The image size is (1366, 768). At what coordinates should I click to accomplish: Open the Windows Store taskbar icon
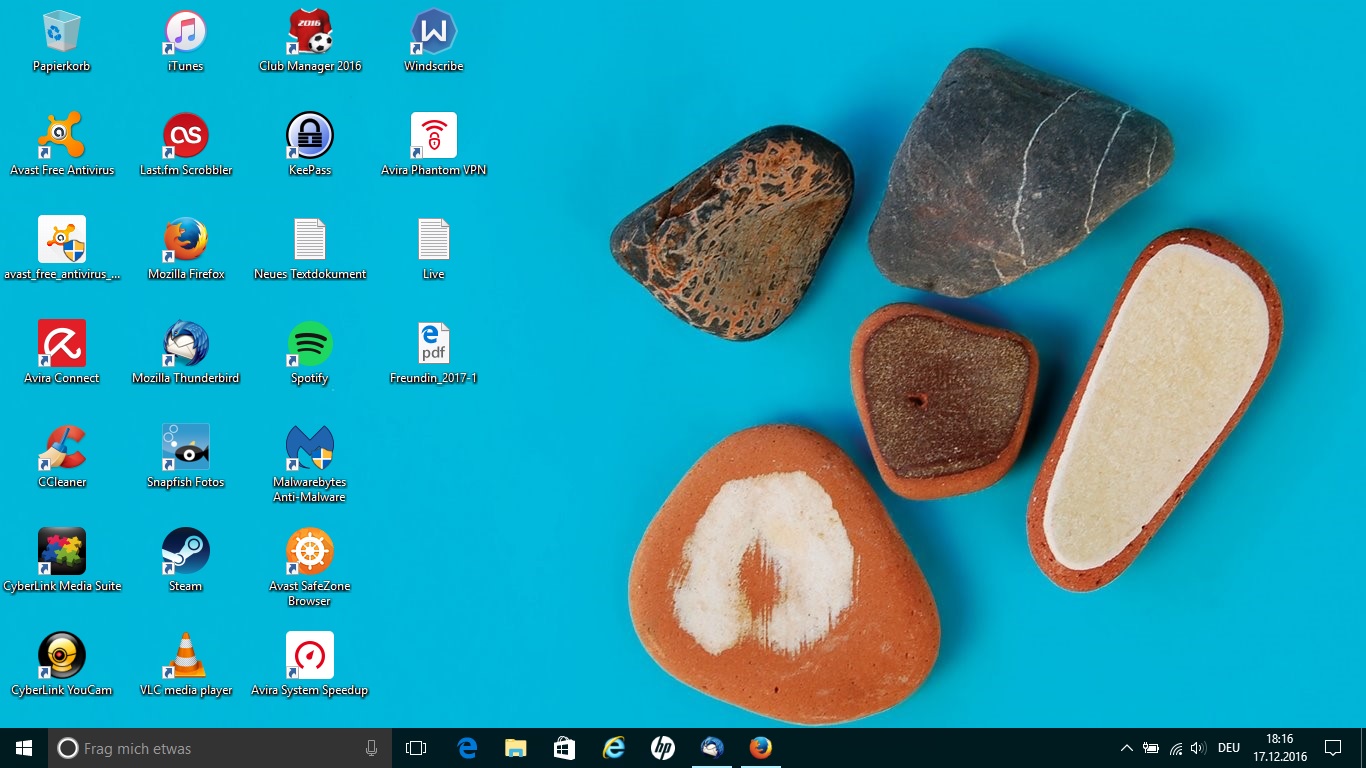click(x=564, y=748)
